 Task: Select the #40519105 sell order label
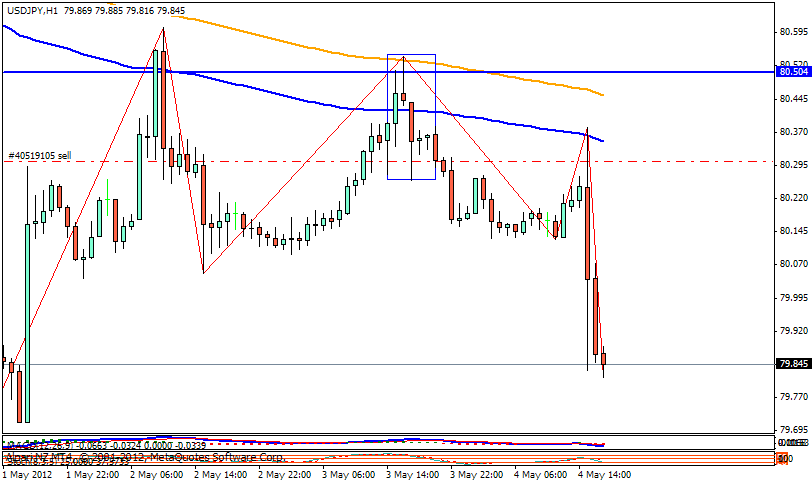(x=40, y=155)
